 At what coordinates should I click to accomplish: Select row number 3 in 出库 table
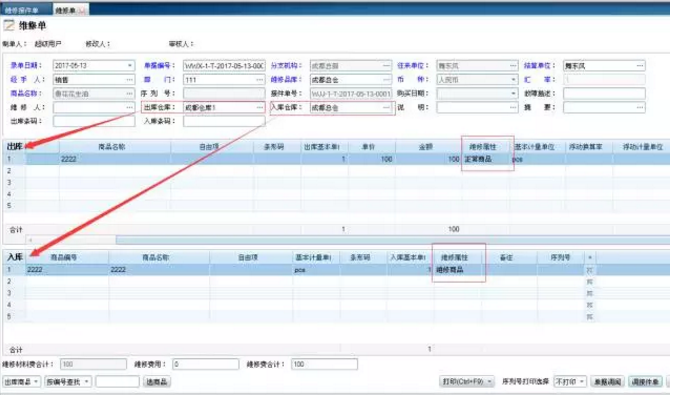9,183
